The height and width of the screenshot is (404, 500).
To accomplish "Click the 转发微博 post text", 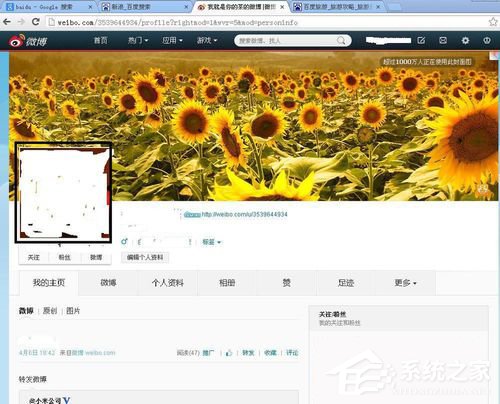I will (x=33, y=379).
